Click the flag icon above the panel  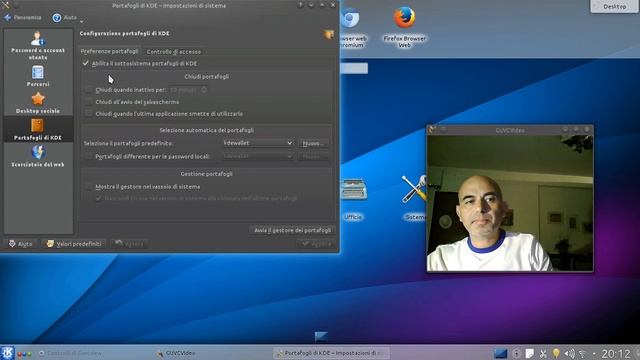pyautogui.click(x=321, y=336)
